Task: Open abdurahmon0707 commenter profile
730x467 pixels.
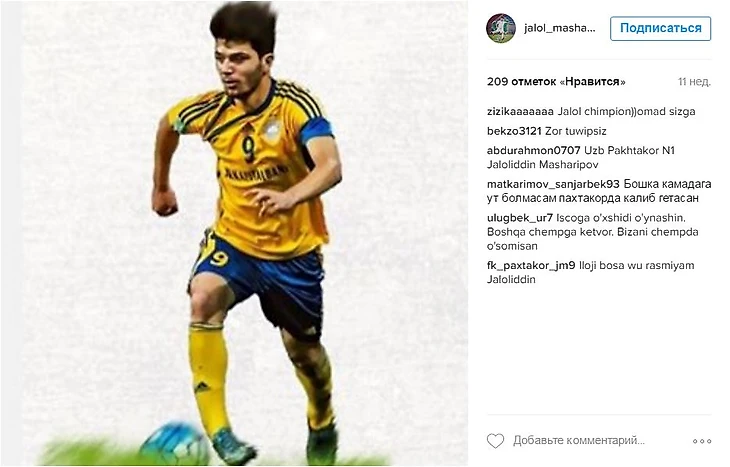Action: tap(534, 151)
